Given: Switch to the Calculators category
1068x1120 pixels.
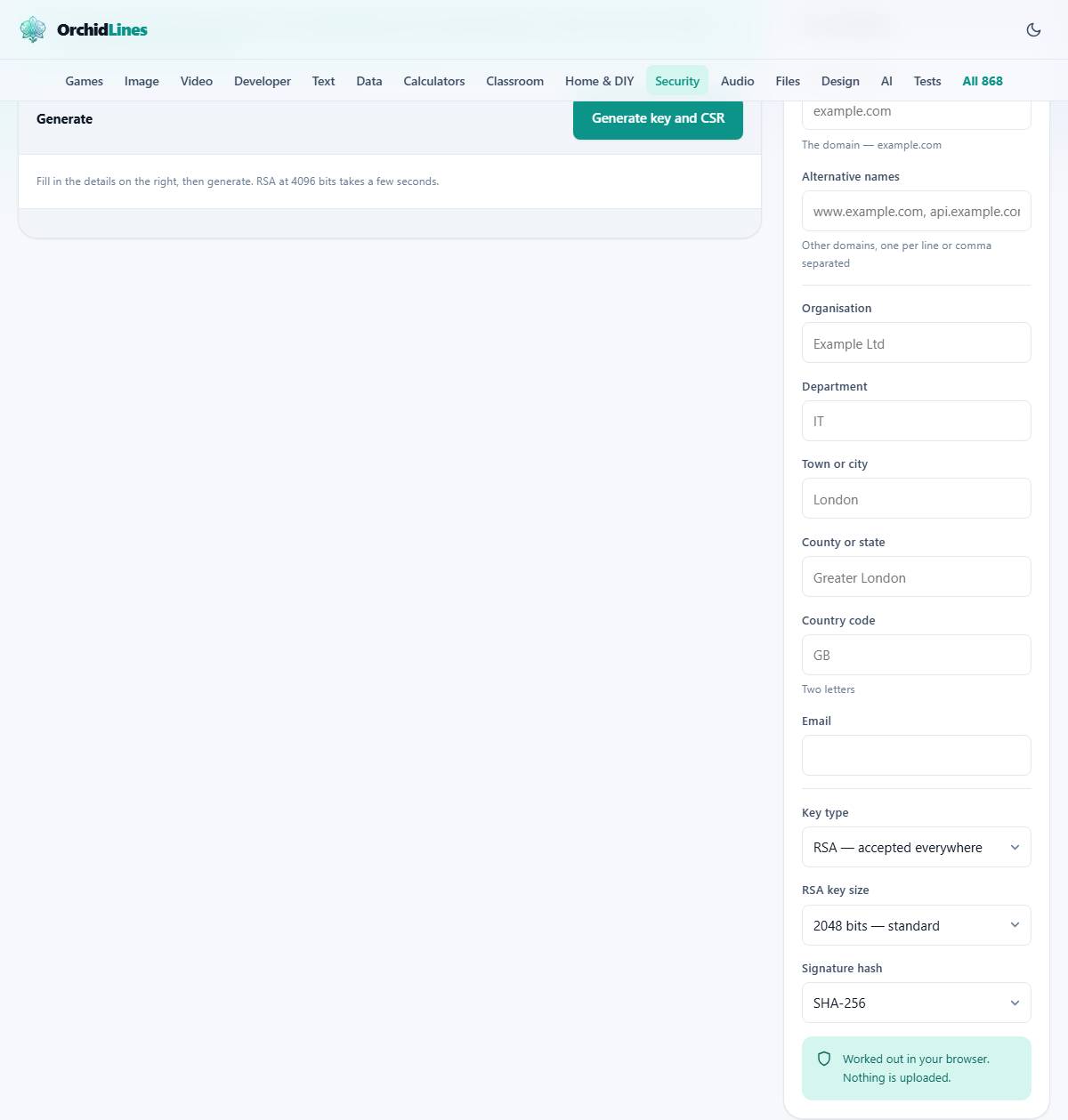Looking at the screenshot, I should pos(434,81).
